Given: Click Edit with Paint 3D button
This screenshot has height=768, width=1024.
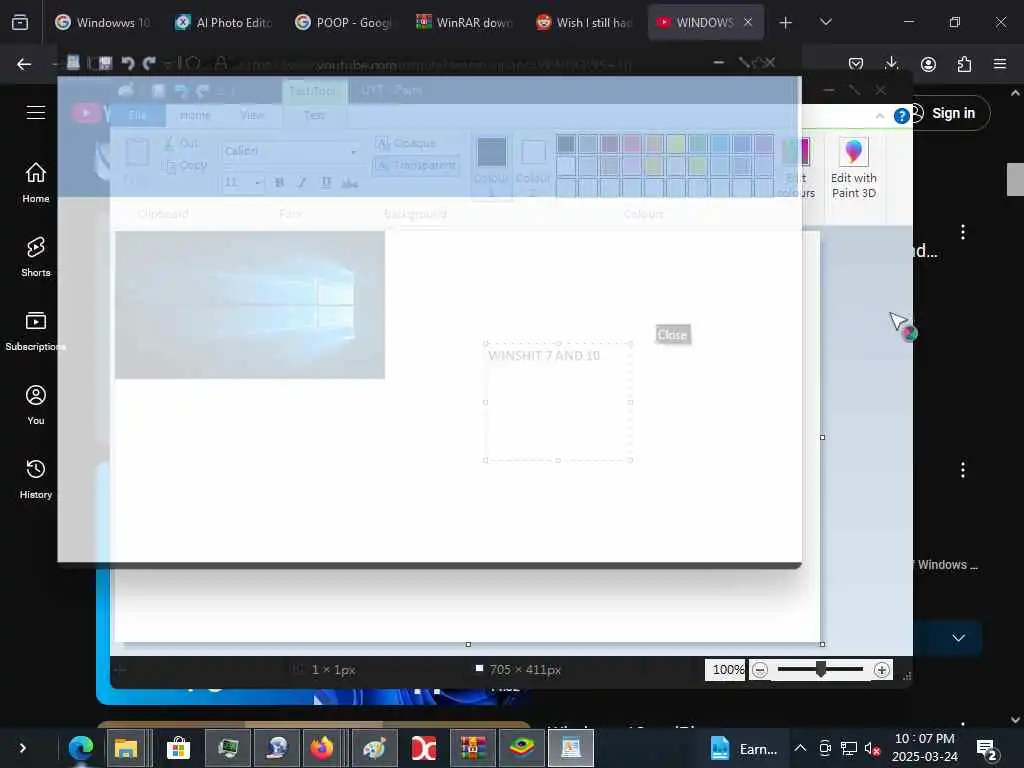Looking at the screenshot, I should pos(854,169).
